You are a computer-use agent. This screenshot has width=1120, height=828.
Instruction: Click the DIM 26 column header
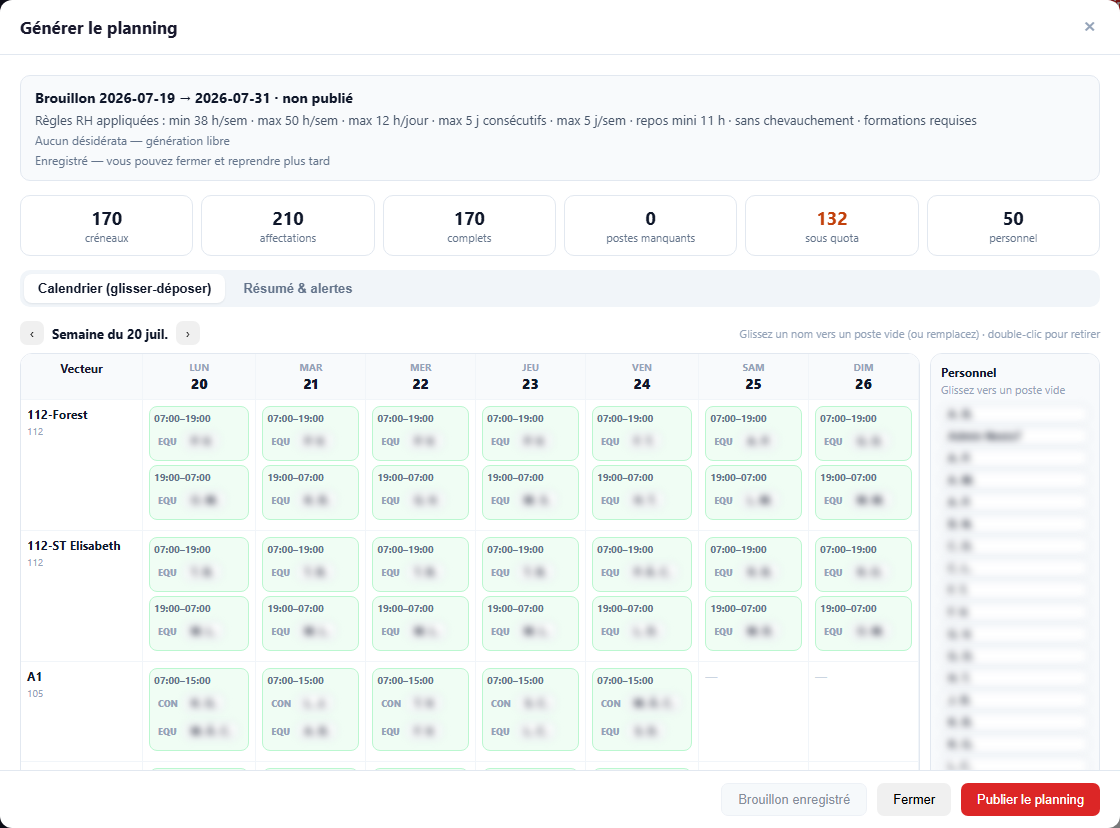point(864,376)
